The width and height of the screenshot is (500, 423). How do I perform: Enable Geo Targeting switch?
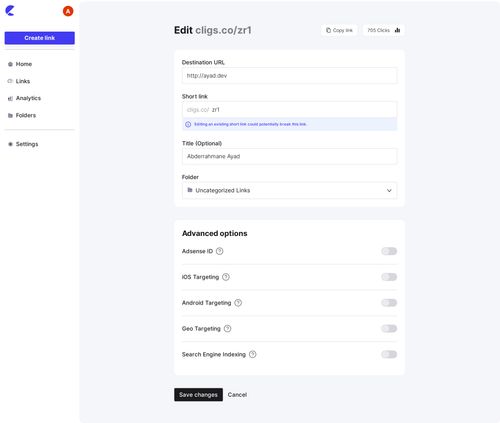tap(389, 329)
